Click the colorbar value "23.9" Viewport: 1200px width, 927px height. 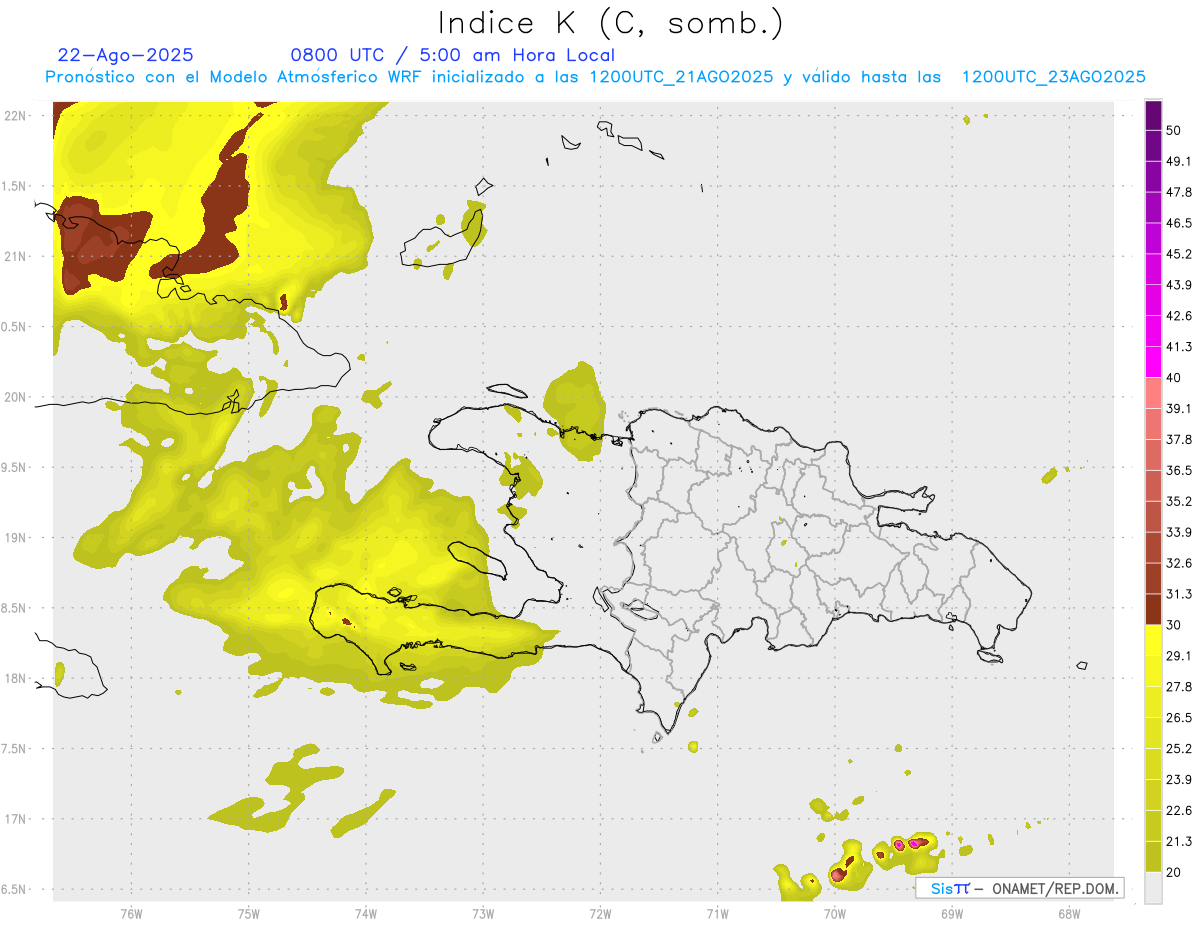point(1179,779)
